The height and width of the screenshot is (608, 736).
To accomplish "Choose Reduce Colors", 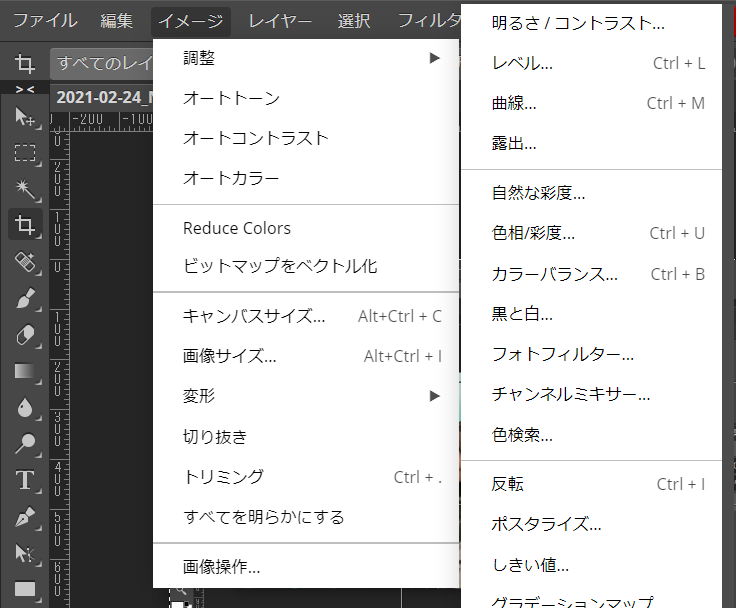I will point(306,228).
